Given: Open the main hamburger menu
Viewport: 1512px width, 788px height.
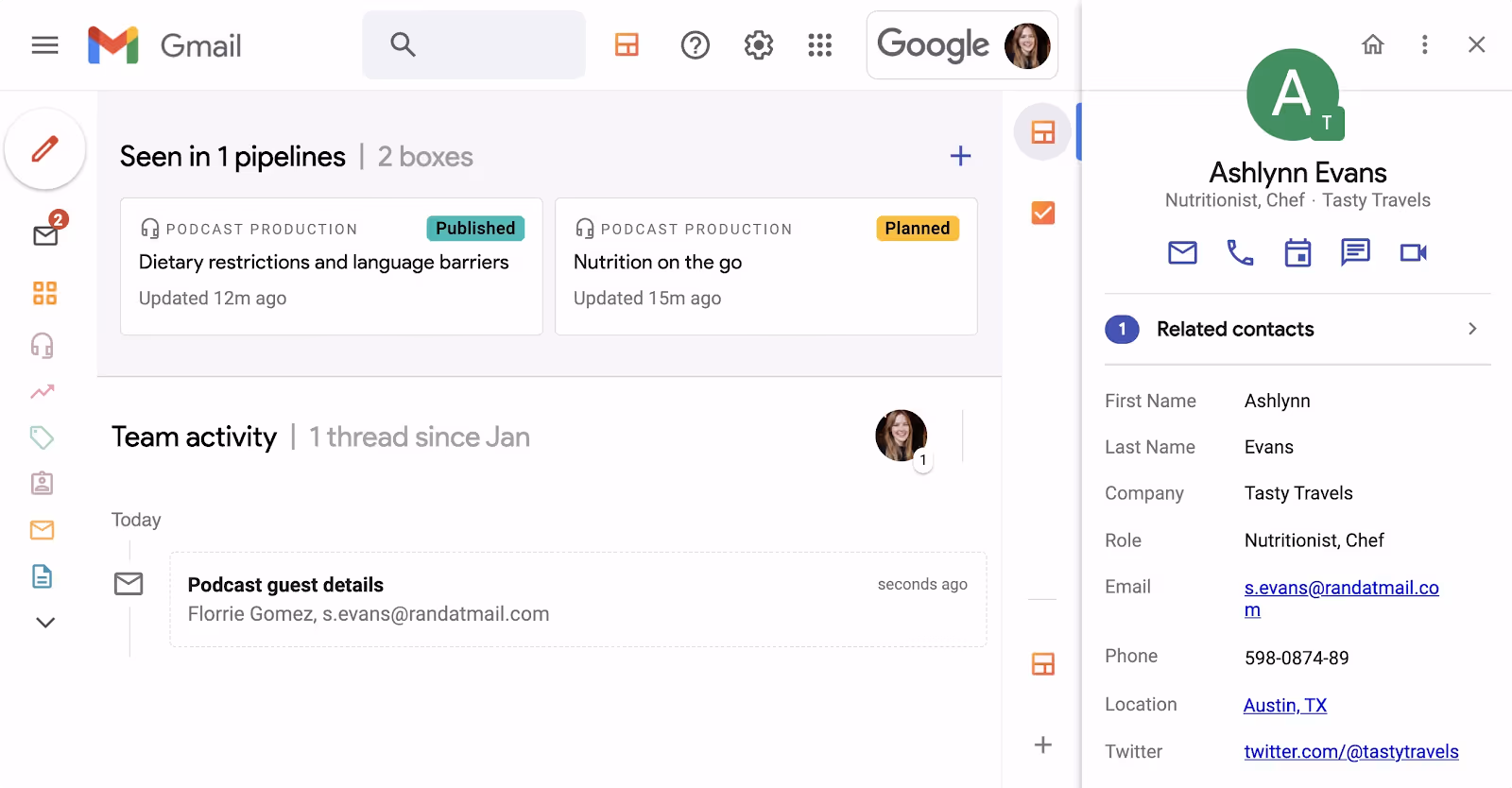Looking at the screenshot, I should 44,45.
